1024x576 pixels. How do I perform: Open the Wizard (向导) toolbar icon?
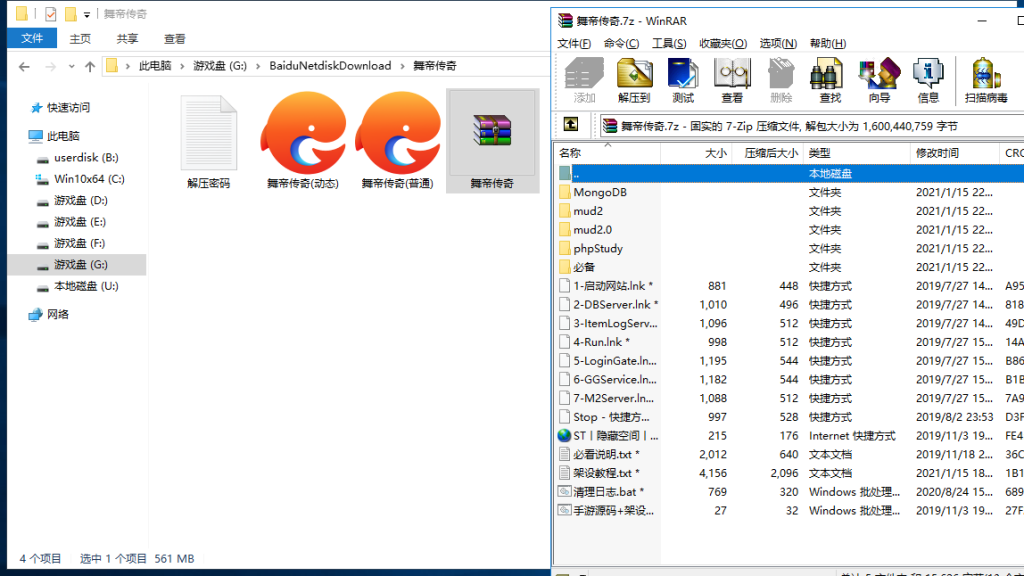coord(879,80)
